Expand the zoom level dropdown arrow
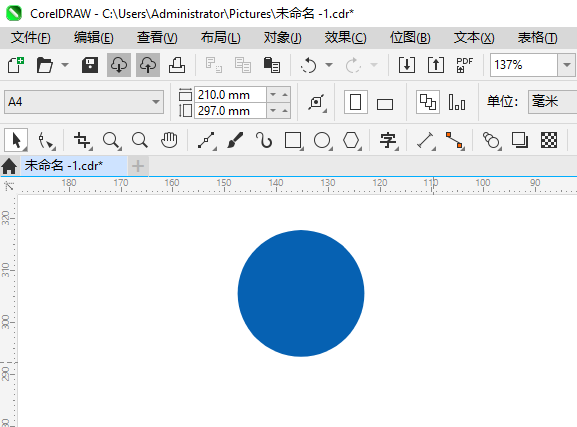 click(x=567, y=65)
